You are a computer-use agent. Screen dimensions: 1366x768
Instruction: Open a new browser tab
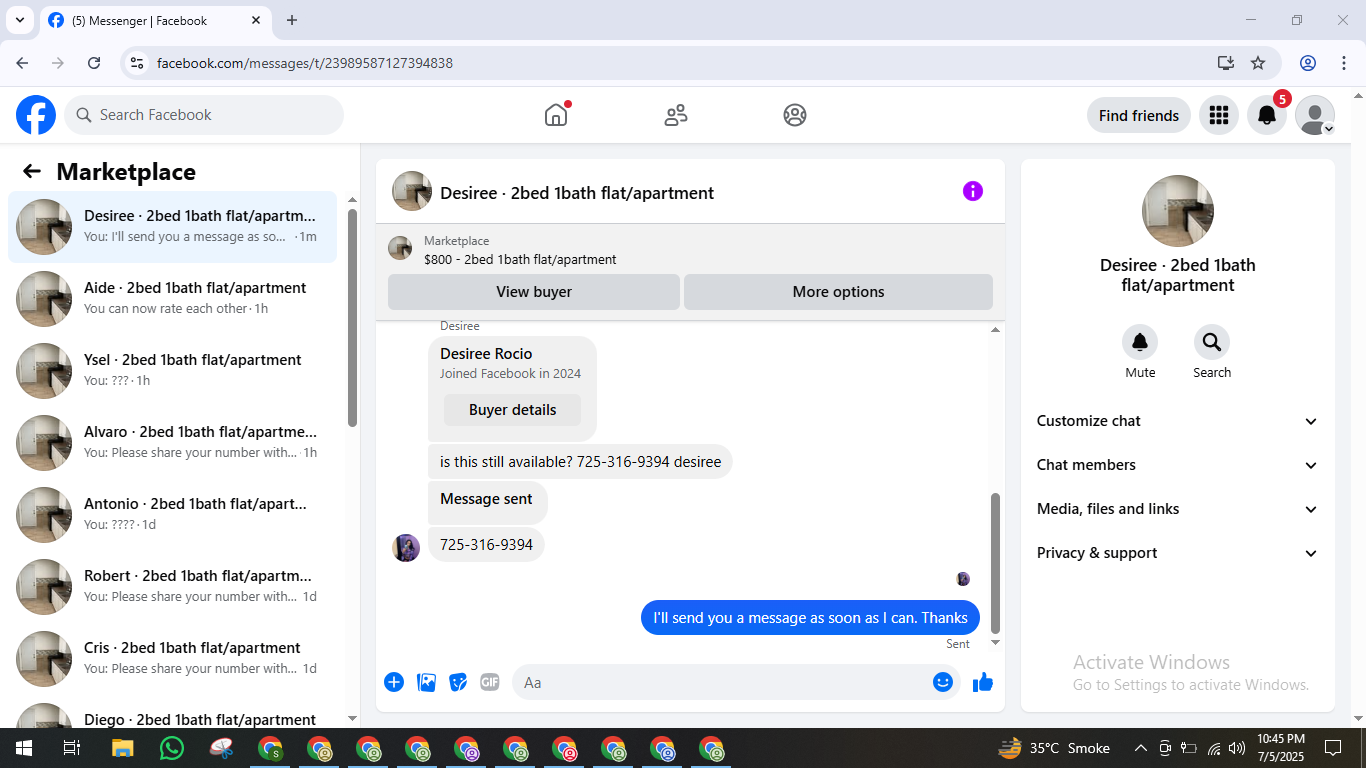coord(292,20)
